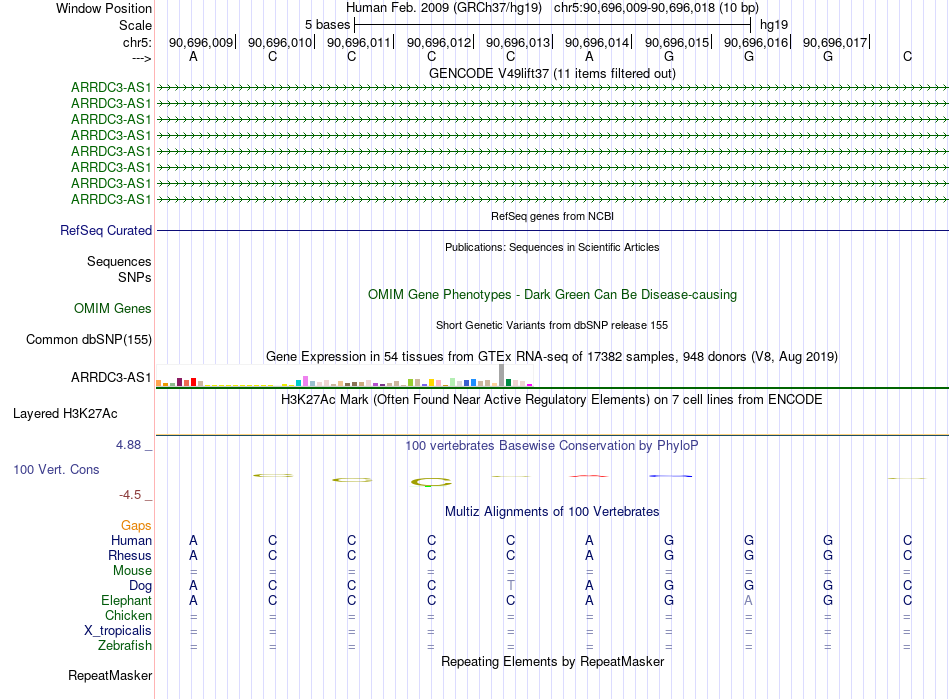Open Multiz Alignments of 100 Vertebrates title

point(552,512)
